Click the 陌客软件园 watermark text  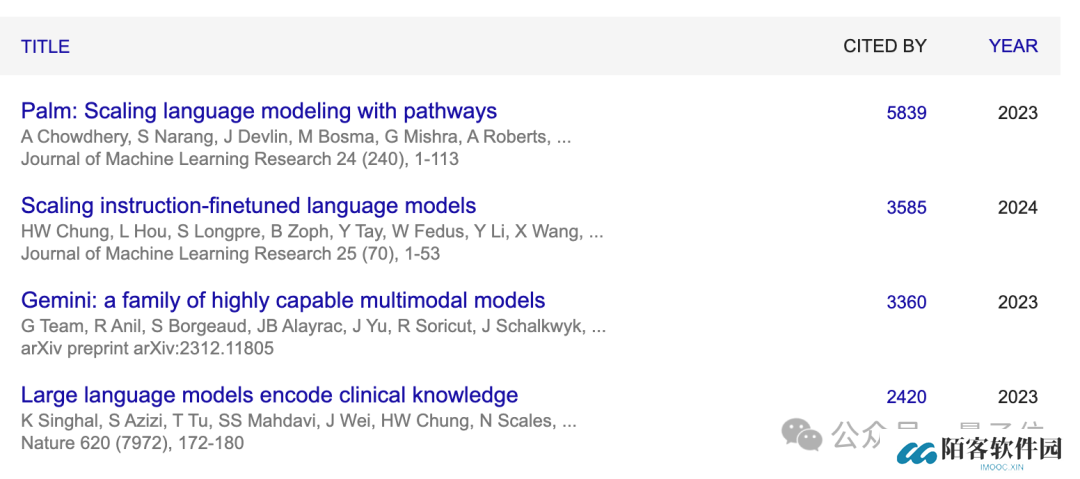click(1000, 450)
